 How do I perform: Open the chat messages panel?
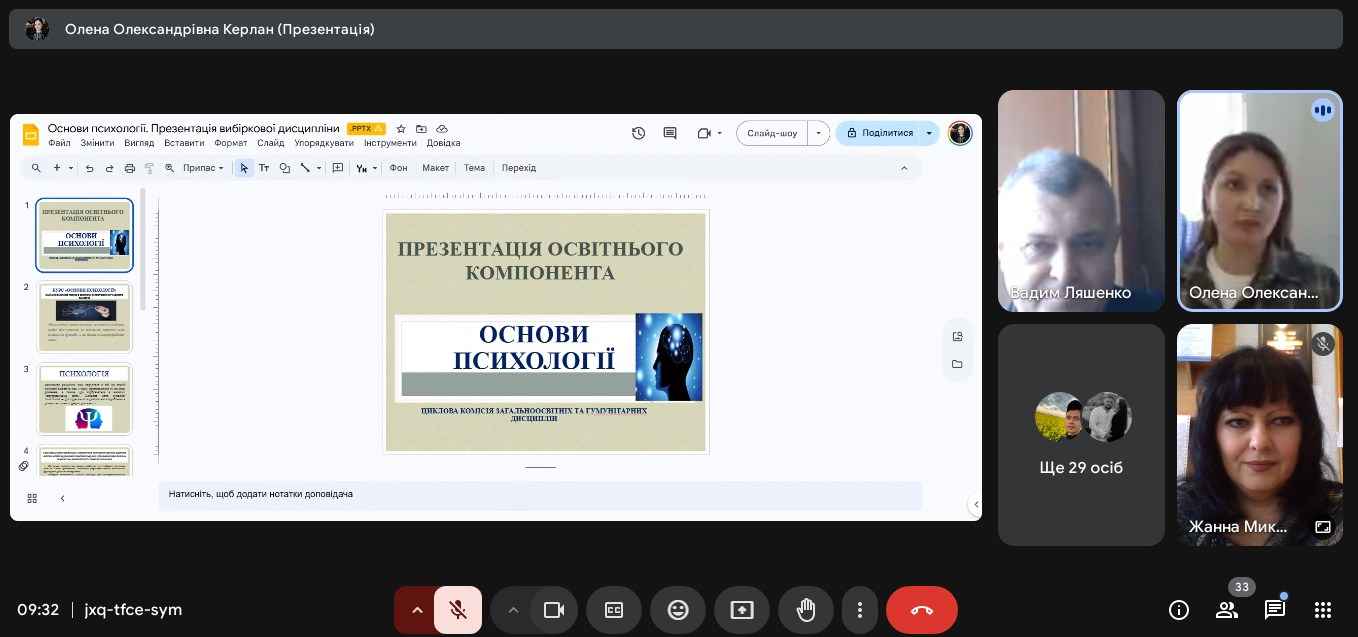1274,610
